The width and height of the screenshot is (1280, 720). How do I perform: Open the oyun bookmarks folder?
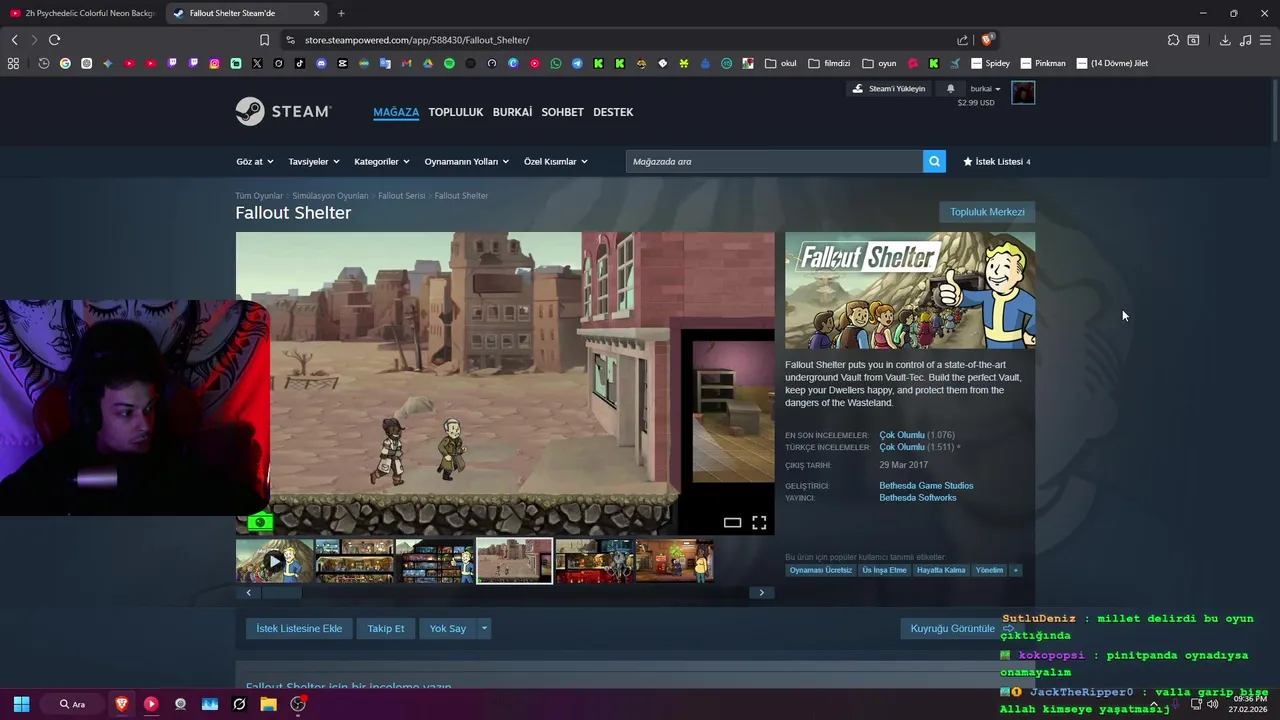click(879, 63)
